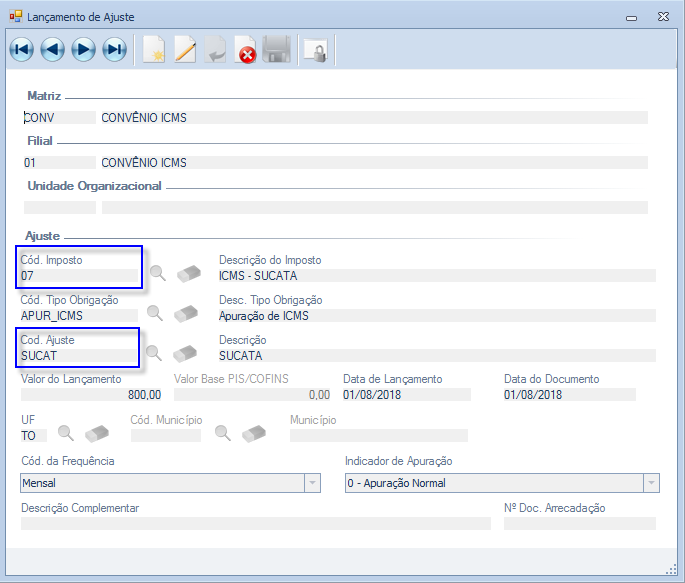Focus the Nº Doc. Arrecadação field

click(x=580, y=523)
